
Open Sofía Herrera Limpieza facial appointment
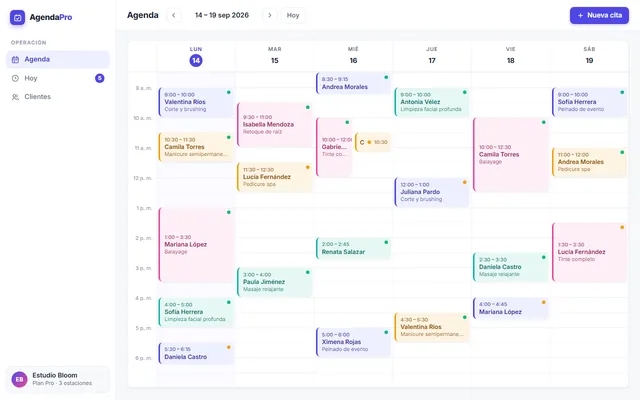pos(196,312)
